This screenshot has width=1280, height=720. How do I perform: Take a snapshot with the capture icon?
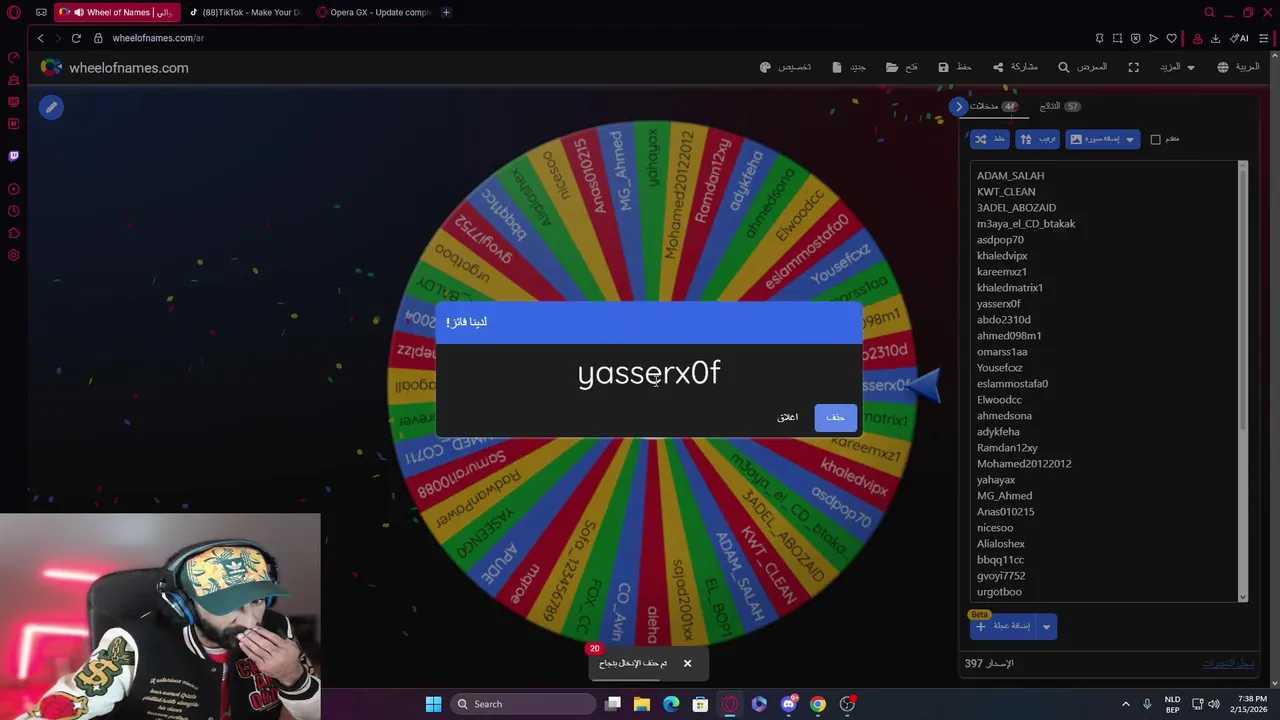tap(1117, 38)
